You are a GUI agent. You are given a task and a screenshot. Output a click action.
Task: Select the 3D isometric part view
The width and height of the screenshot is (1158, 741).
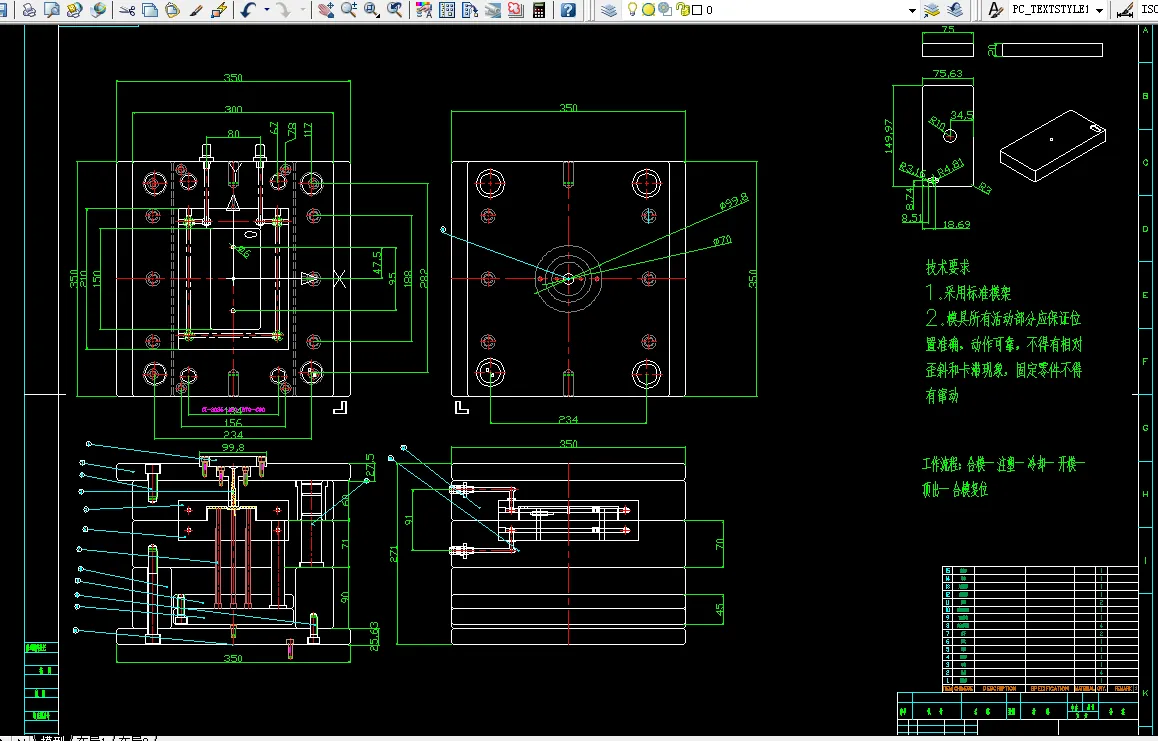[1053, 146]
